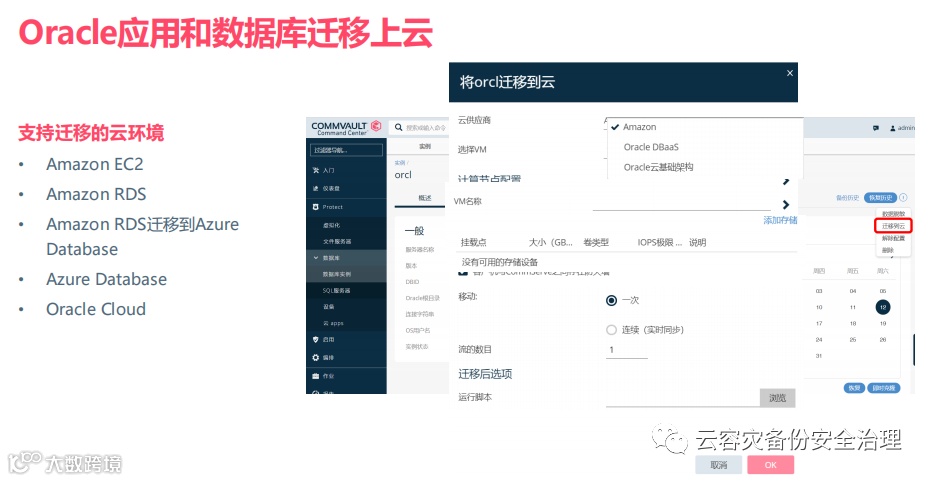Click the 流的数目 input showing 1
Screen dimensions: 932x481
pos(626,350)
